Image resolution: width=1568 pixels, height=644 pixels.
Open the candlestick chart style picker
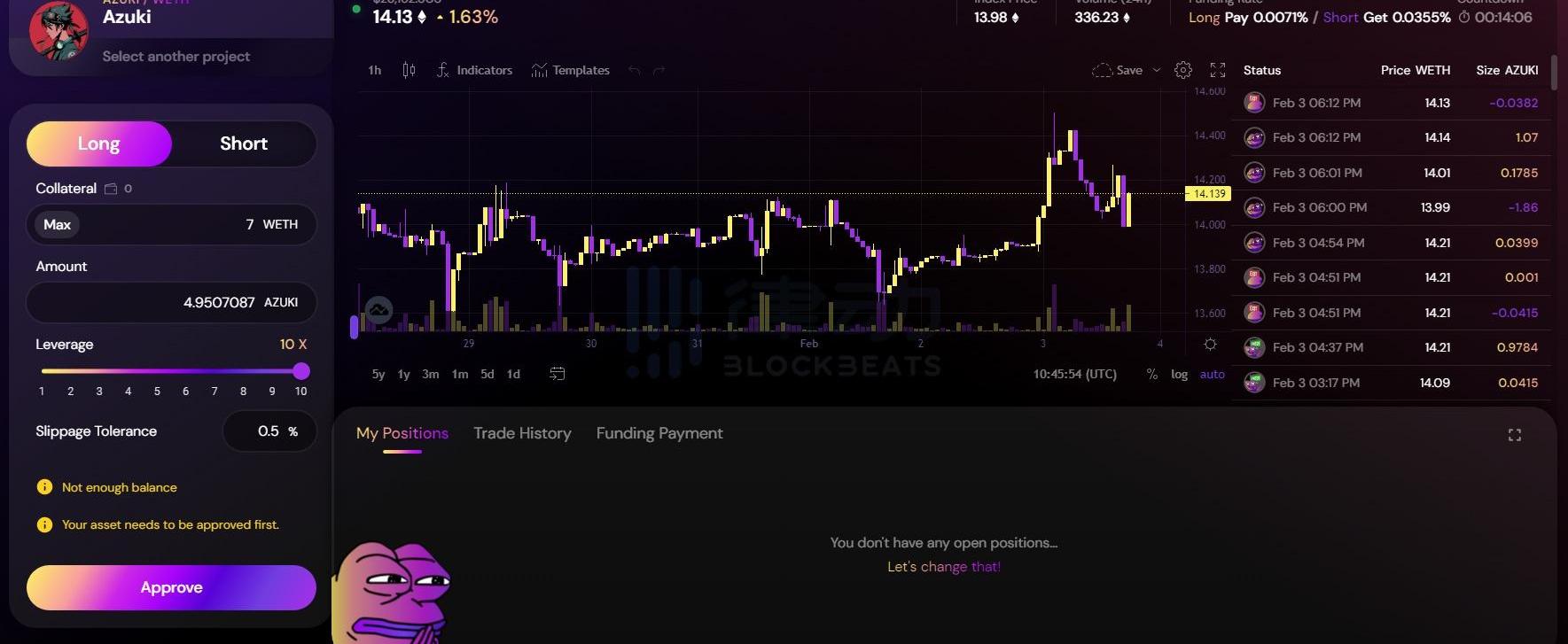(x=409, y=70)
